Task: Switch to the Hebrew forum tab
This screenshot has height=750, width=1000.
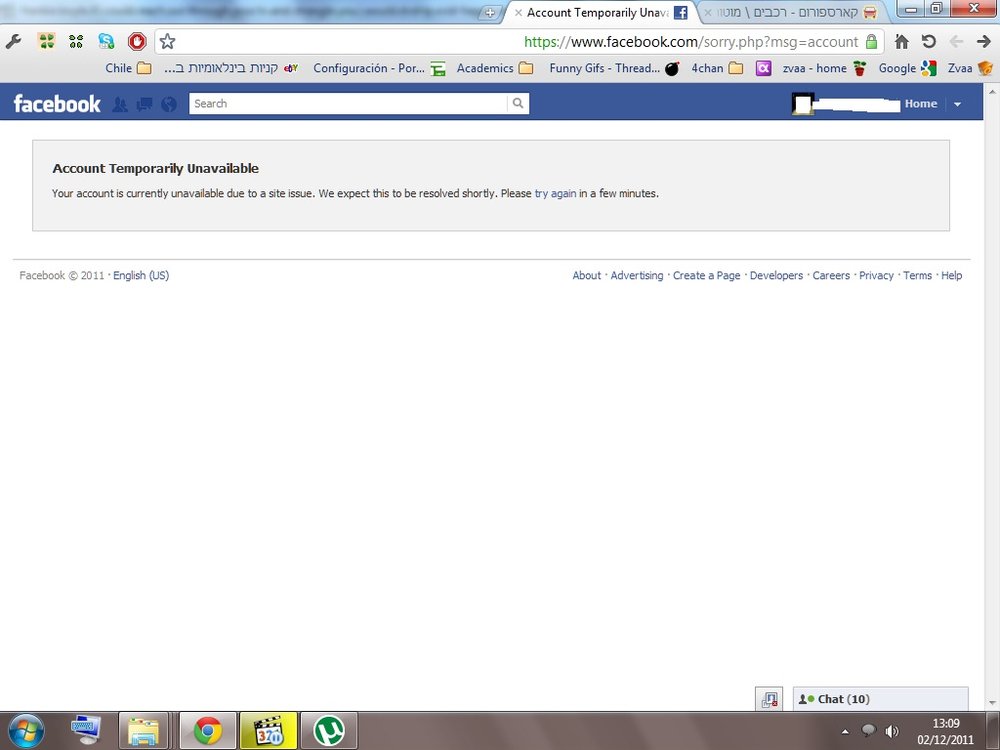Action: [790, 13]
